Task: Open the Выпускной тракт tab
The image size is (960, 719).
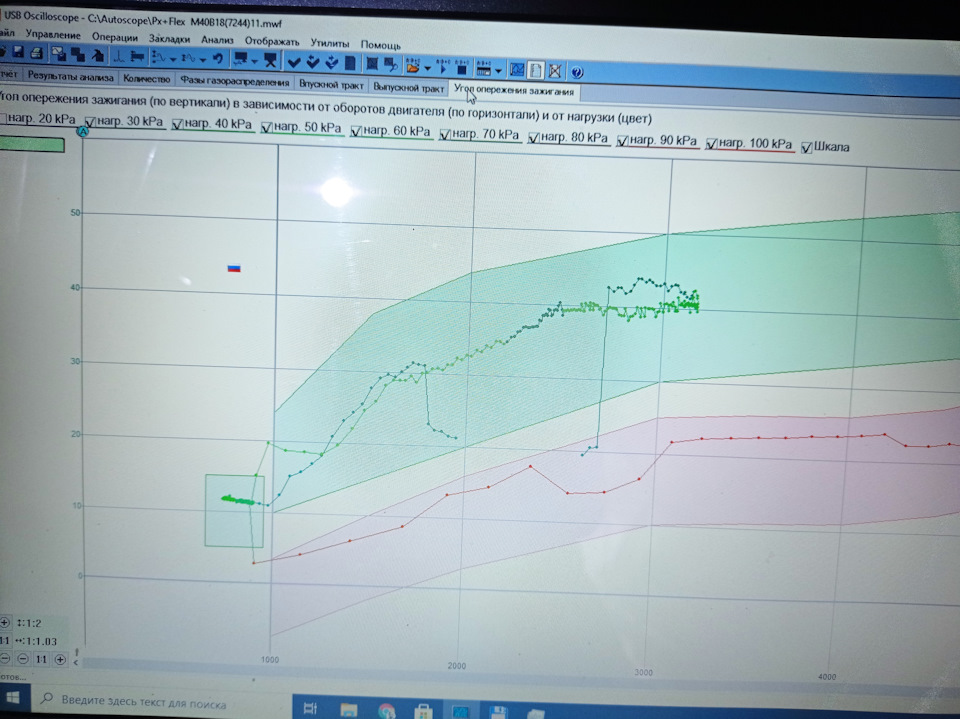Action: point(408,88)
